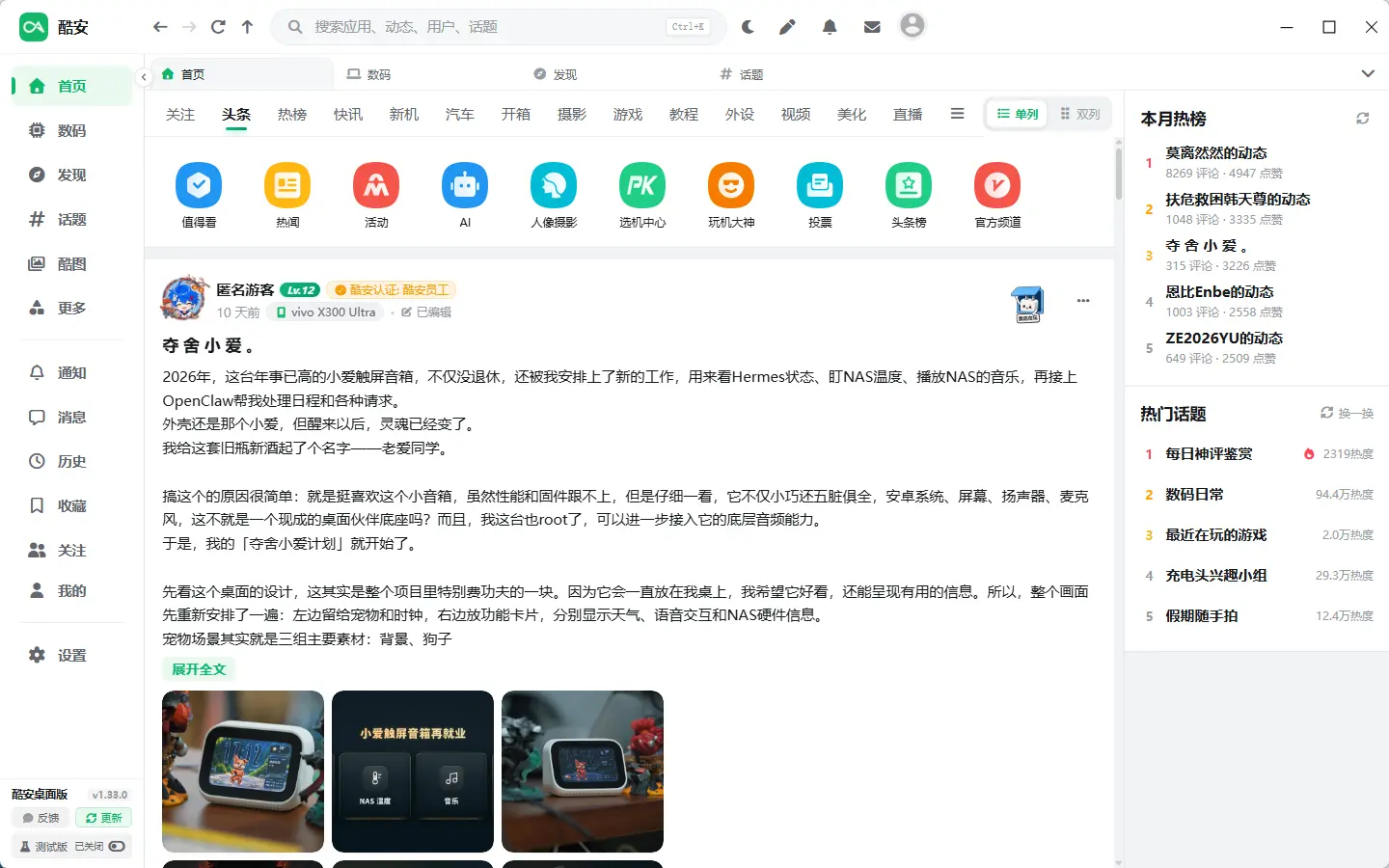Open 设置 in the left sidebar
Viewport: 1389px width, 868px height.
tap(71, 655)
